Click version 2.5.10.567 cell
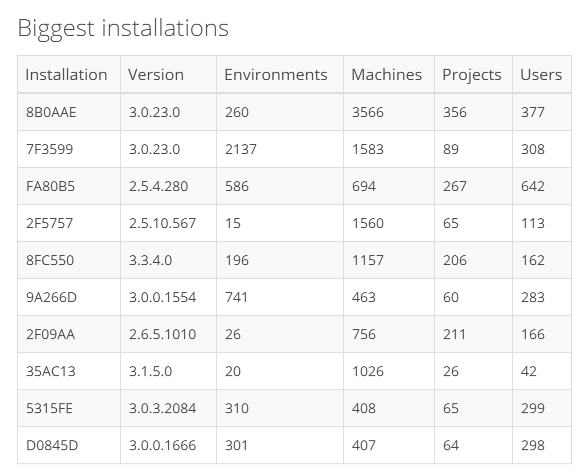This screenshot has height=472, width=583. 162,223
